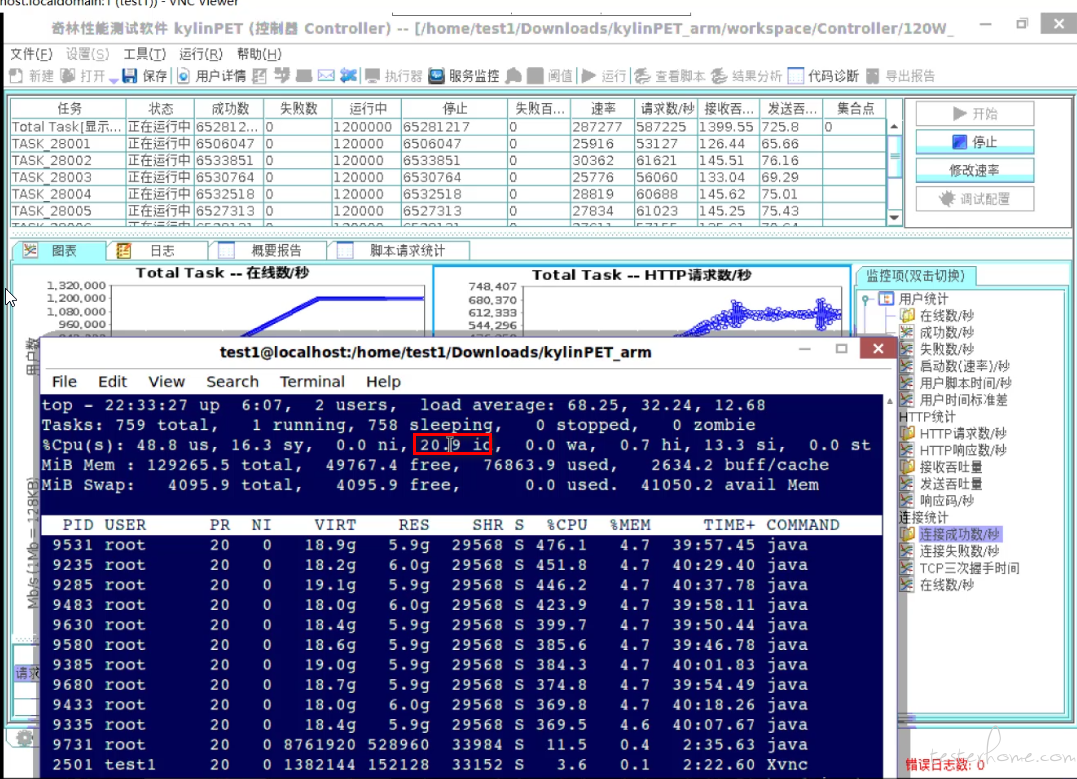Open the 文件(F) menu
Screen dimensions: 1077x779
[x=31, y=54]
